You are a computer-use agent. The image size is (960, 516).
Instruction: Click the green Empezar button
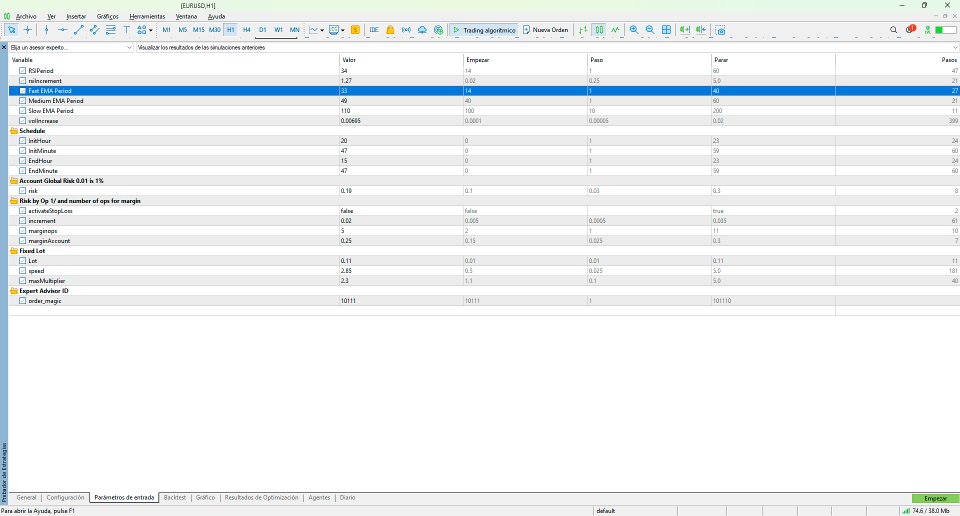pos(935,498)
